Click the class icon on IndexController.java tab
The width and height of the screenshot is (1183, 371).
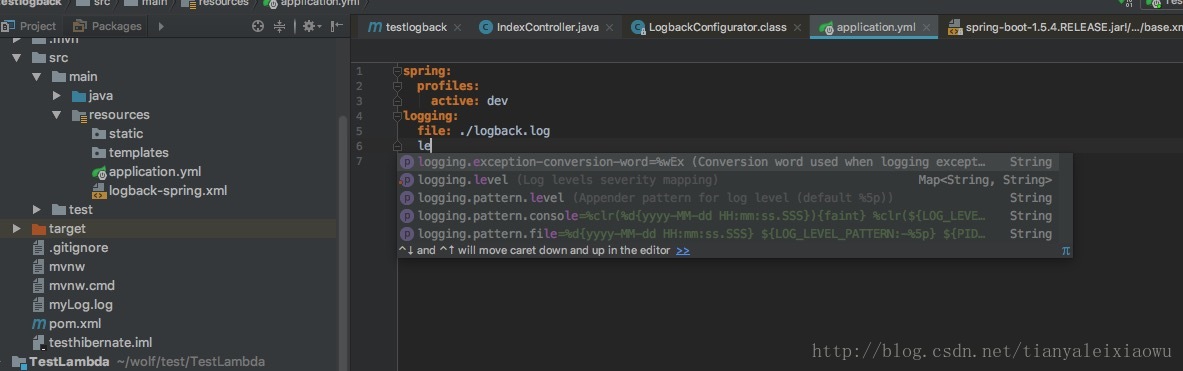pos(486,27)
